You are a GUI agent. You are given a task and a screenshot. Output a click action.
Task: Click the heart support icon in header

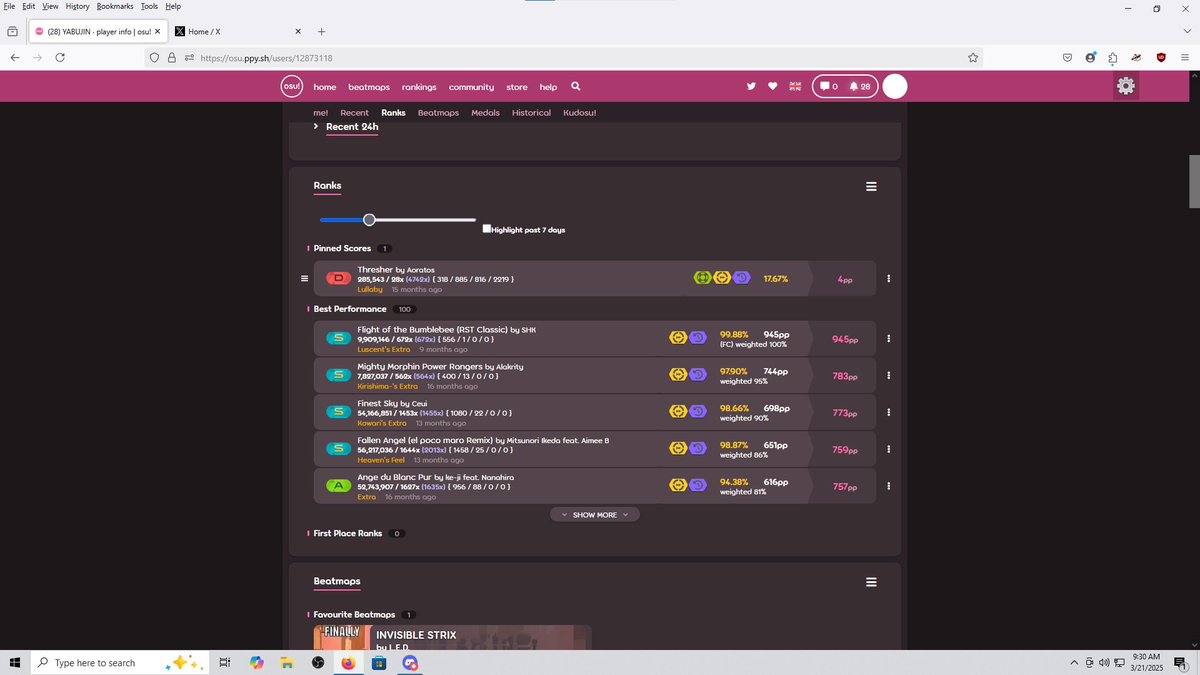pos(772,86)
